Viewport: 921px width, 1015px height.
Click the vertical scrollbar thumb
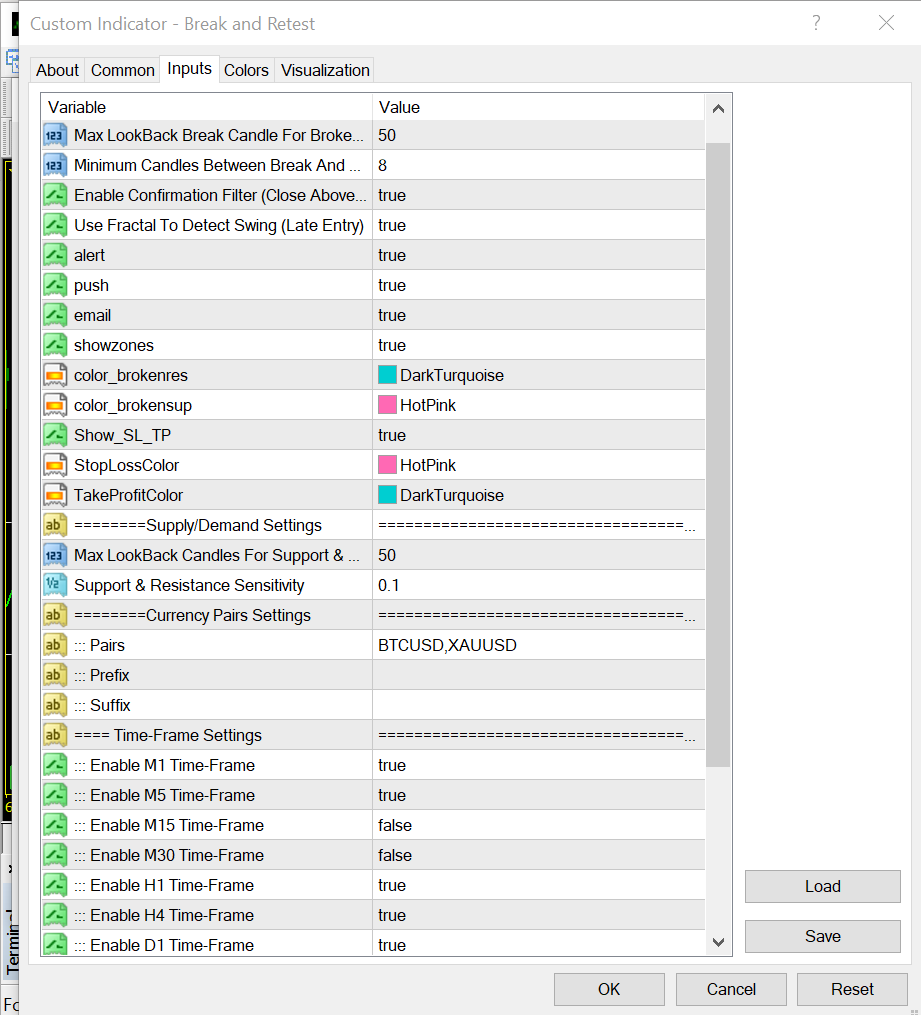718,454
